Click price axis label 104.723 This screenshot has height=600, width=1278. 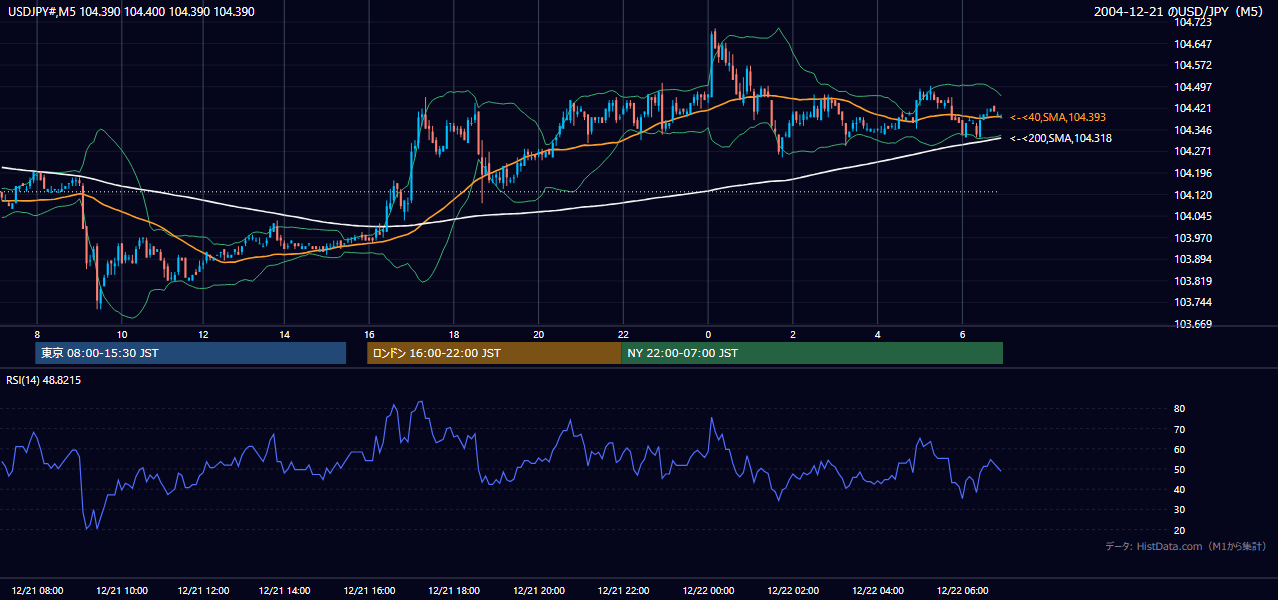tap(1194, 22)
